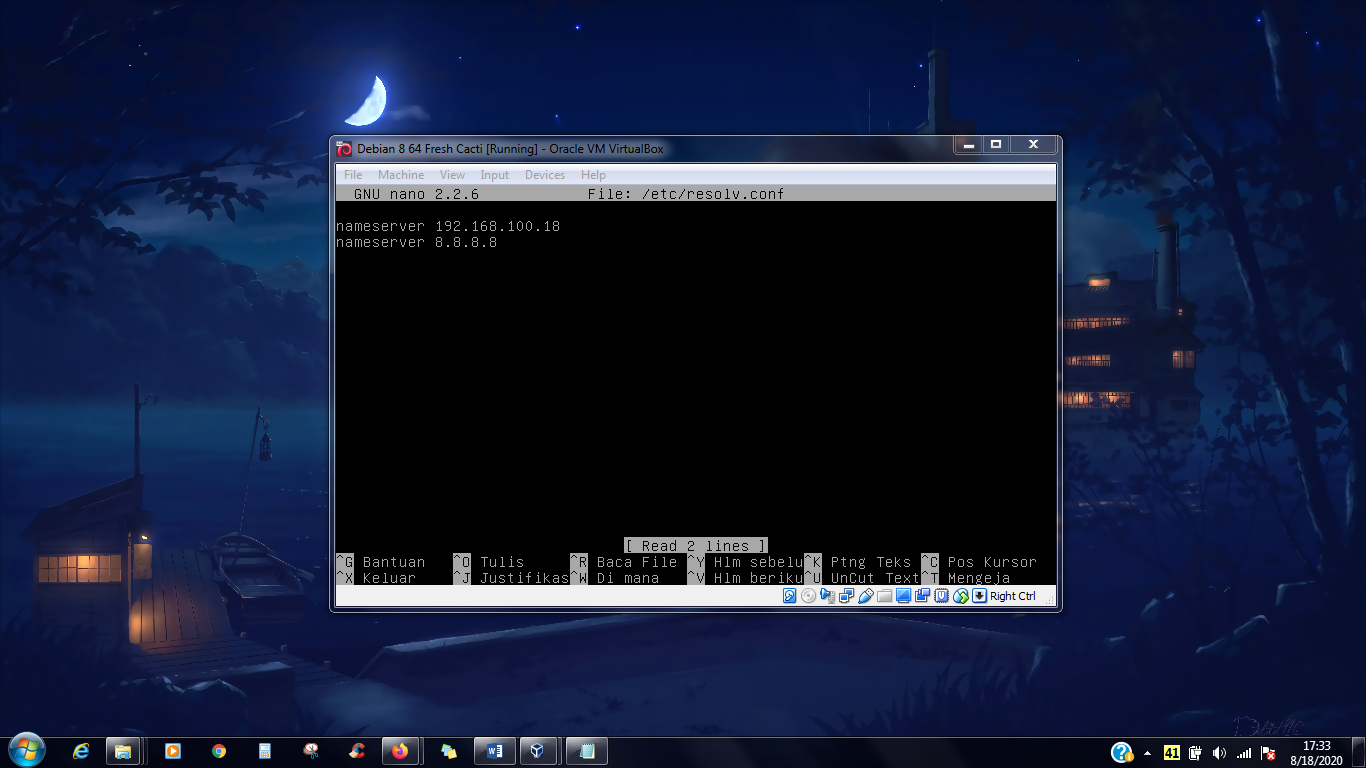Click the mouse integration arrow icon
This screenshot has width=1366, height=768.
pyautogui.click(x=961, y=596)
